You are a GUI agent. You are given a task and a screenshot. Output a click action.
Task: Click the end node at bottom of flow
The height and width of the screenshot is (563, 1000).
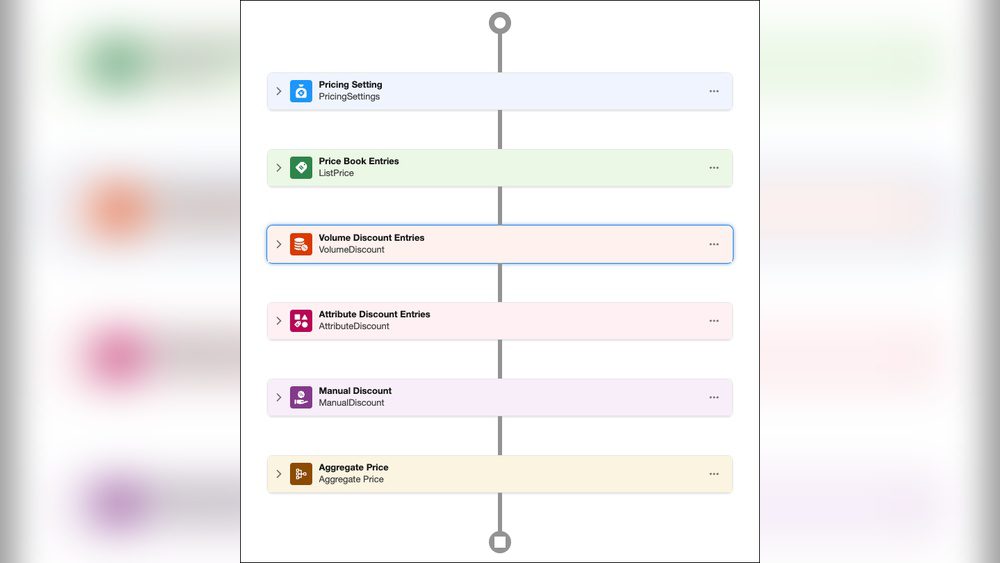[500, 542]
